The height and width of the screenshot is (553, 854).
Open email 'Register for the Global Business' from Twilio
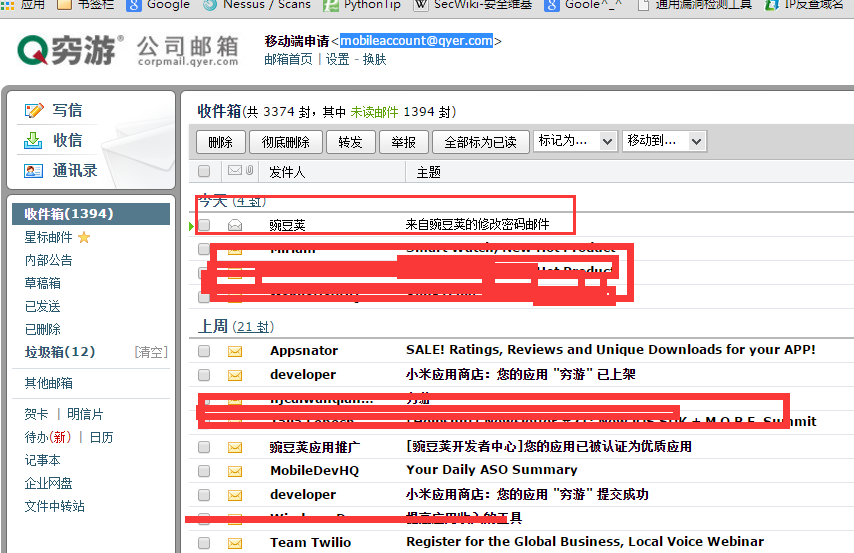coord(585,542)
